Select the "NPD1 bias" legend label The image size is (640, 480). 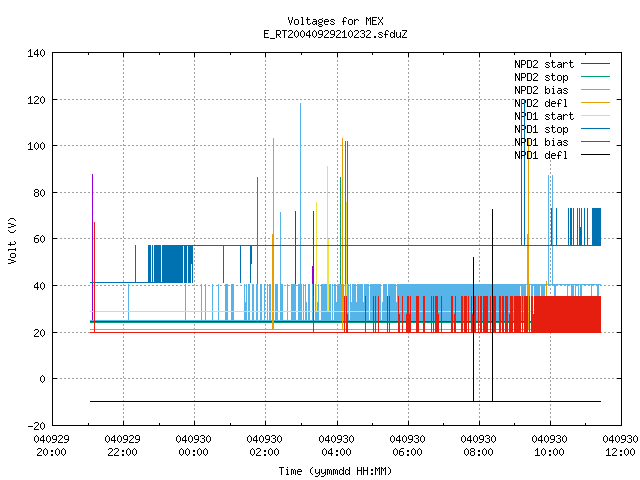coord(541,142)
